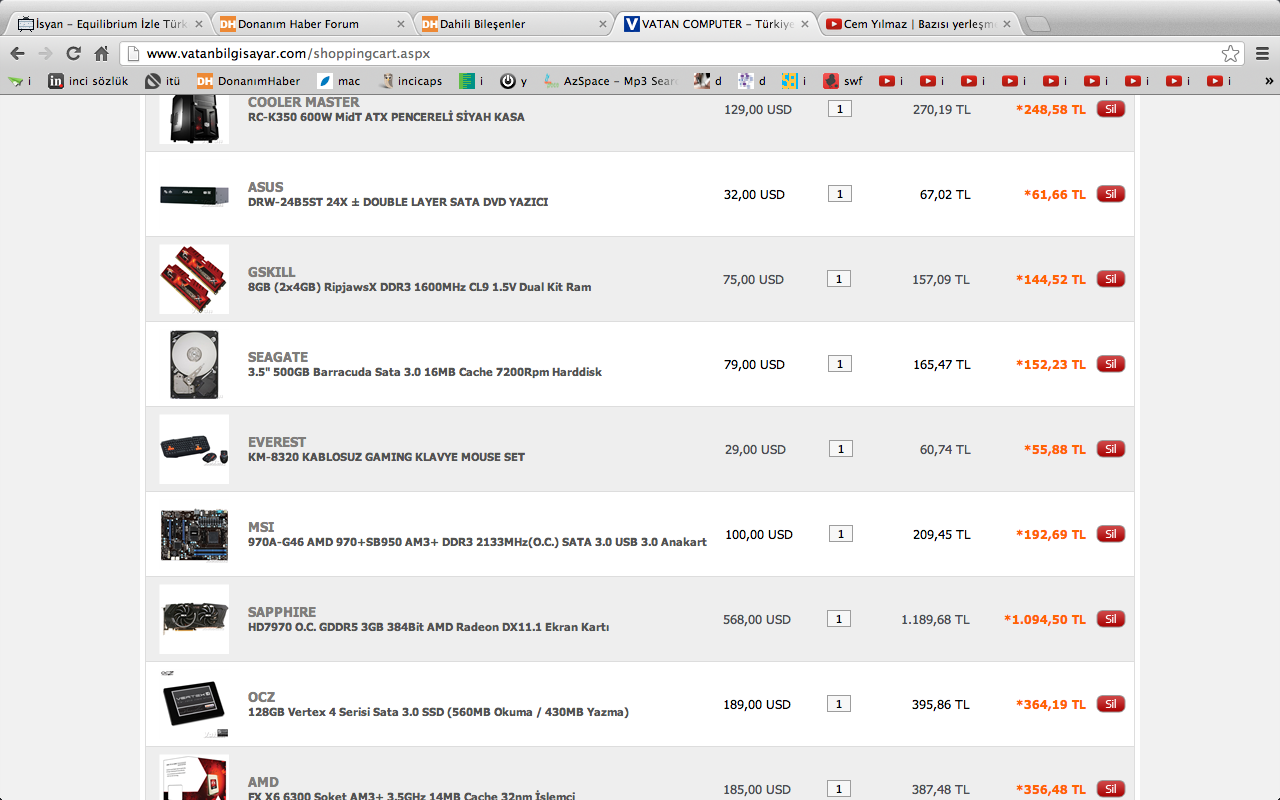Open the DonanımHaber bookmark
Screen dimensions: 1280x800
pos(248,81)
